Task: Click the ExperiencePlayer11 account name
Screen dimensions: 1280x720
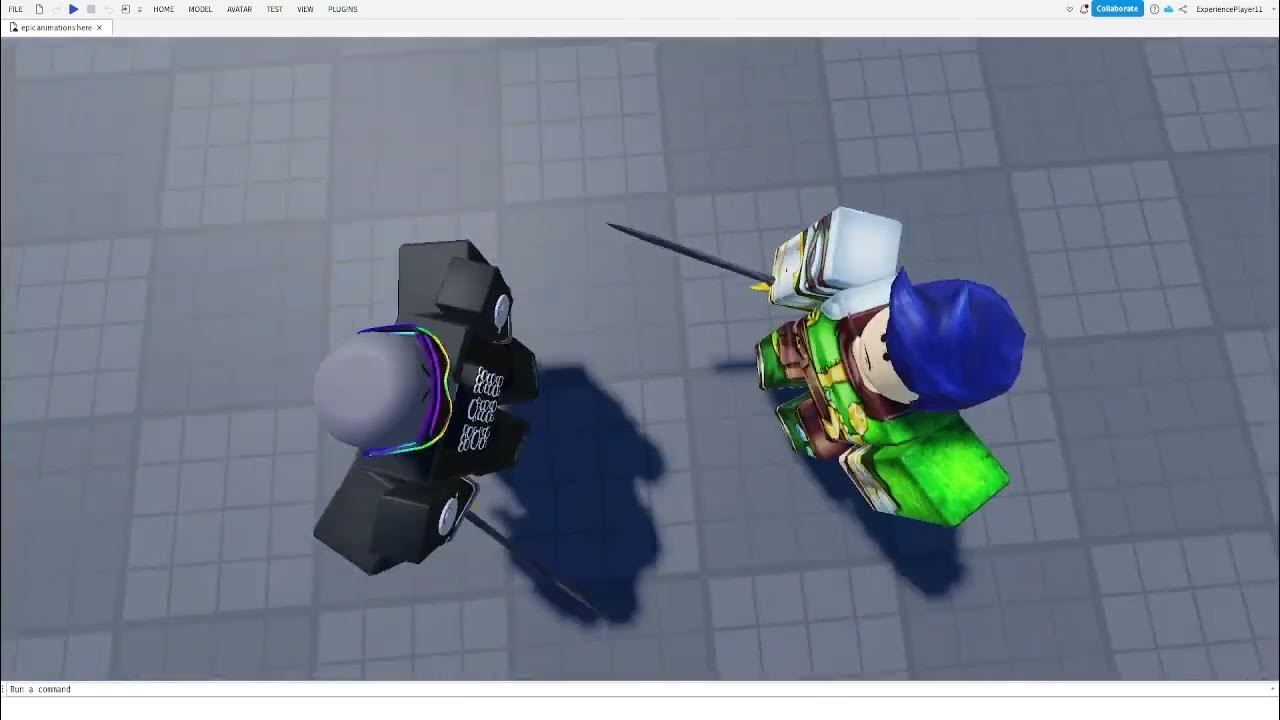Action: (1229, 9)
